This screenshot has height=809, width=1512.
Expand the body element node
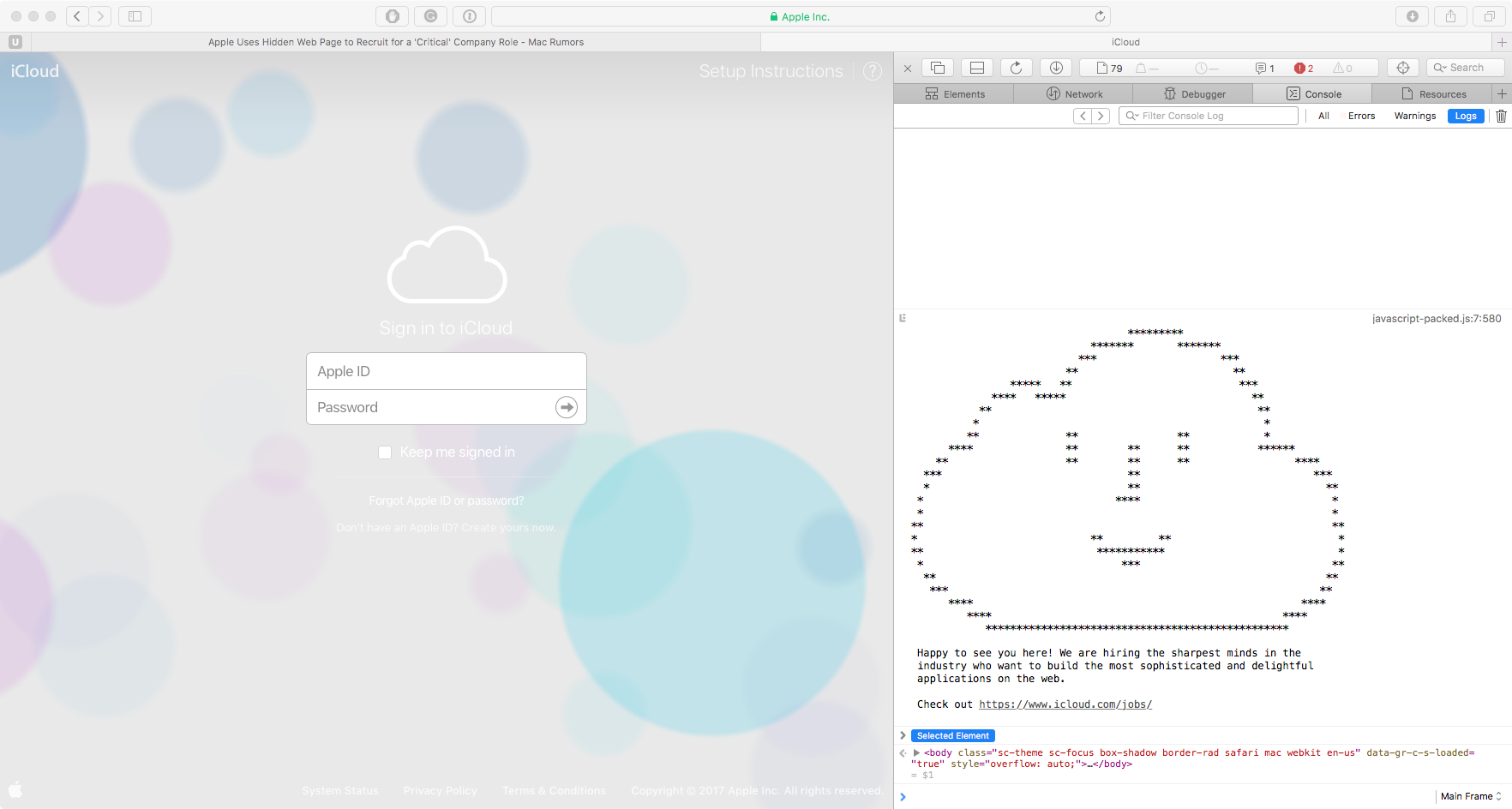916,752
